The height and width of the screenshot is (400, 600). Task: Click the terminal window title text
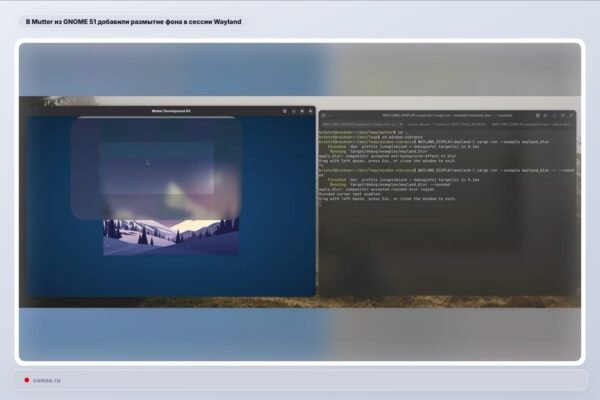click(447, 115)
